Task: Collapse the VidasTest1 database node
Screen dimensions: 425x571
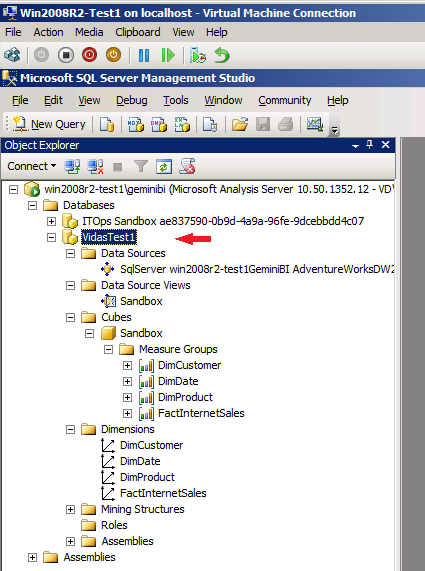Action: pos(51,237)
